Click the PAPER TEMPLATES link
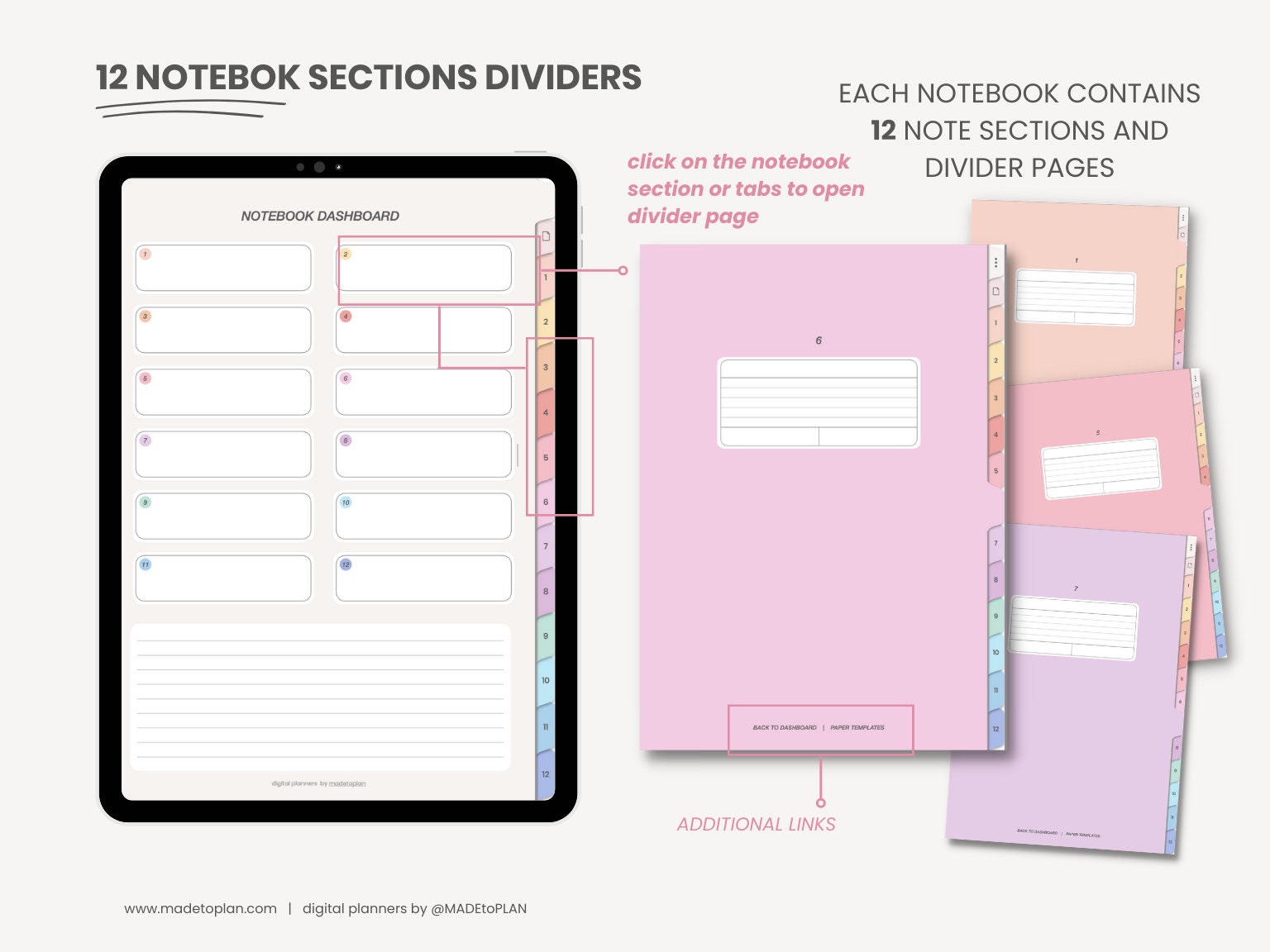 click(x=857, y=728)
